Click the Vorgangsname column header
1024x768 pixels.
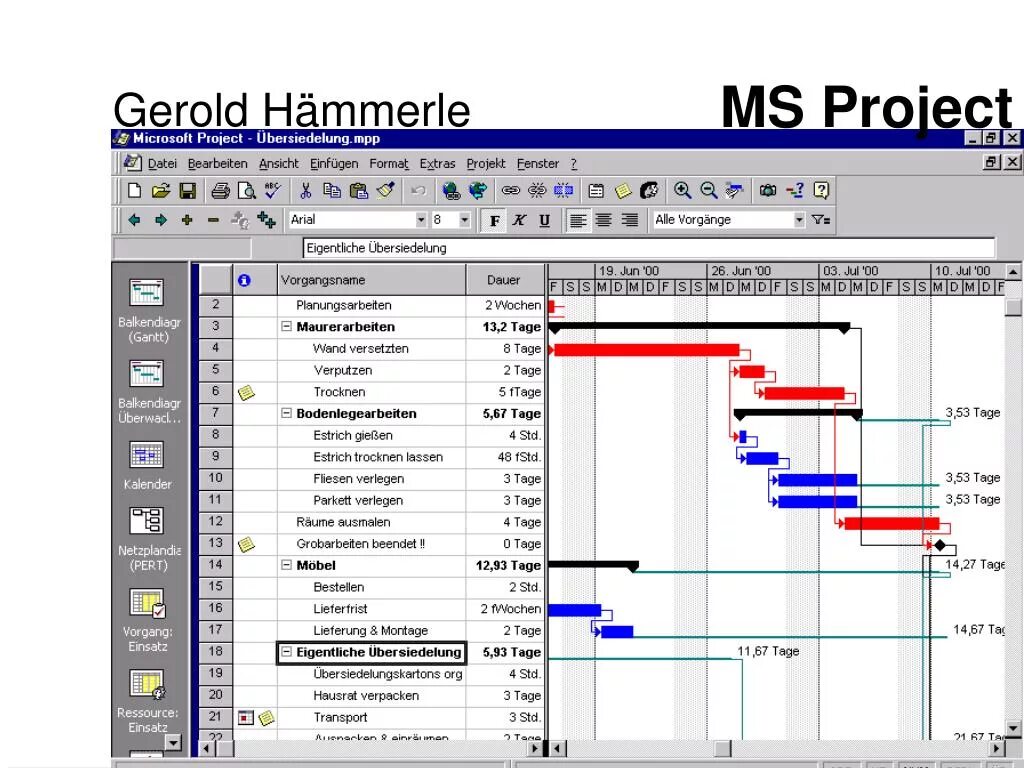click(372, 280)
